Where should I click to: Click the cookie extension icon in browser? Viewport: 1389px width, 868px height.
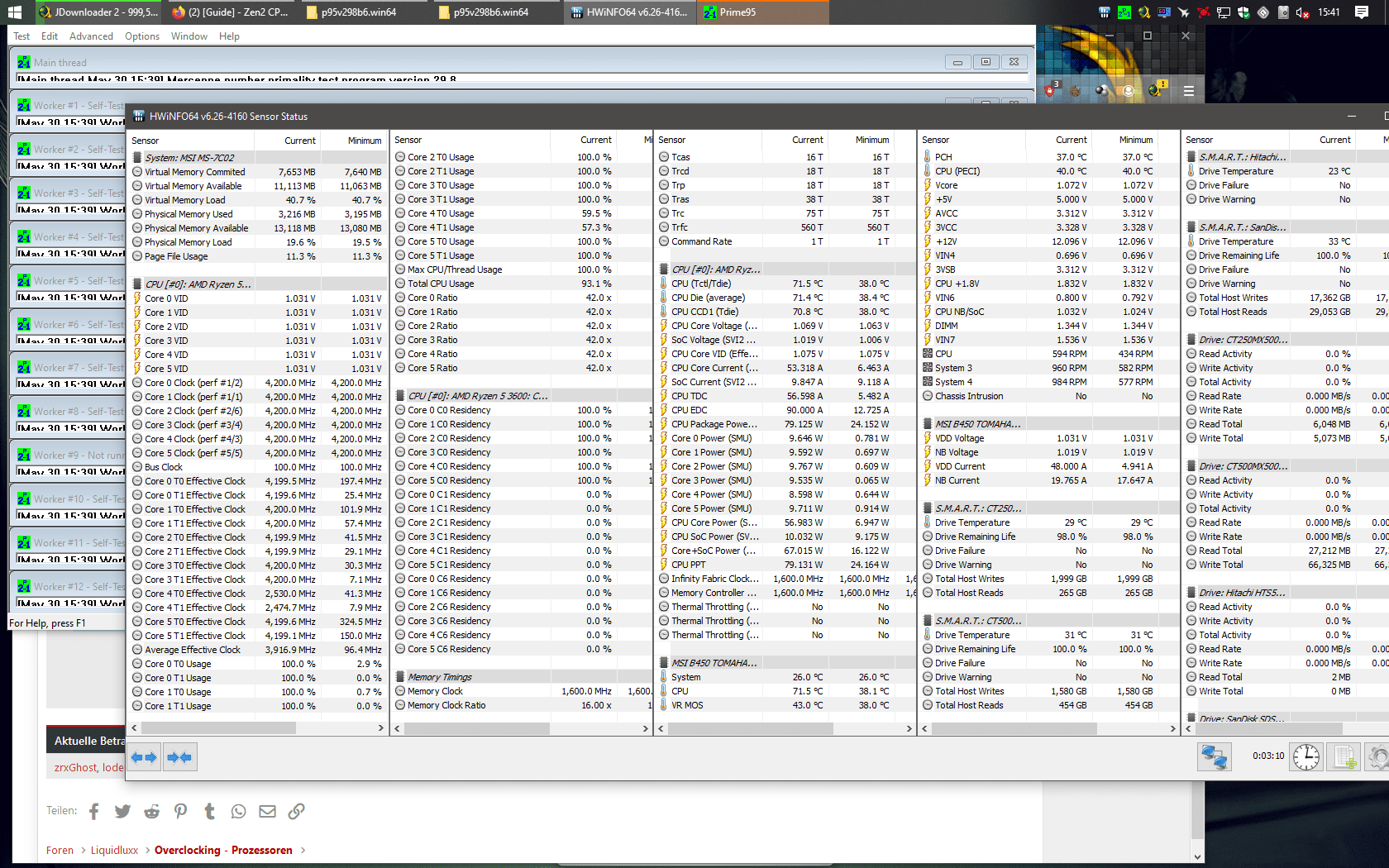point(1076,91)
